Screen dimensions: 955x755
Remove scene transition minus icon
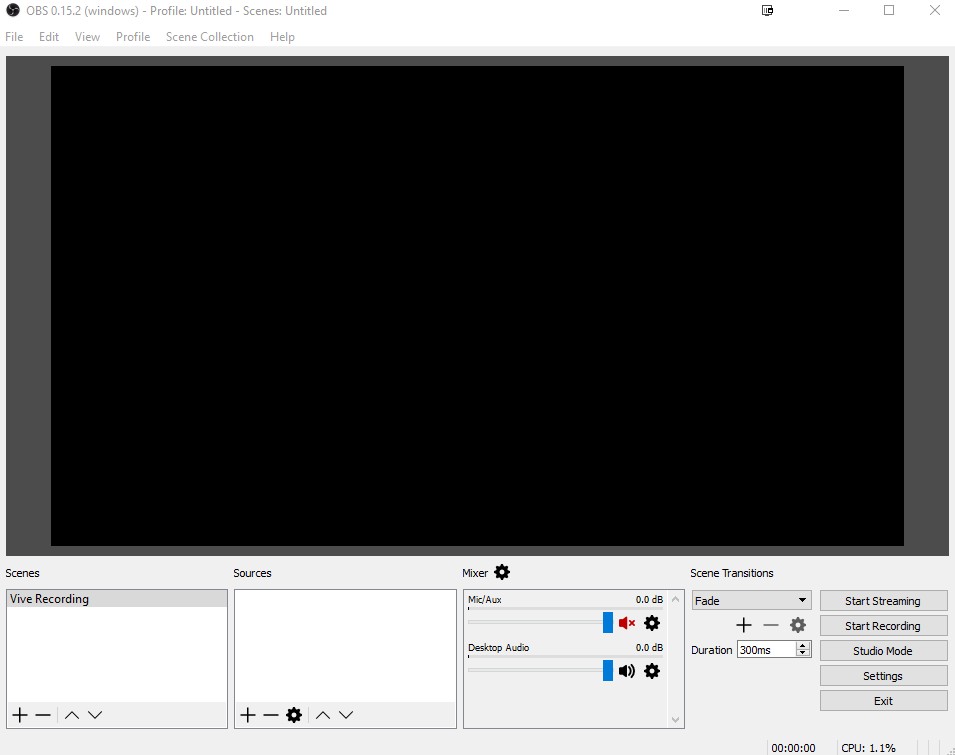771,625
